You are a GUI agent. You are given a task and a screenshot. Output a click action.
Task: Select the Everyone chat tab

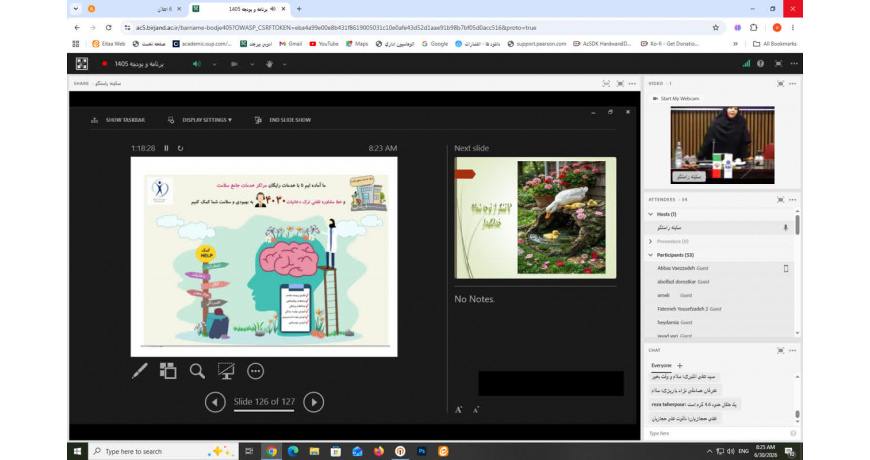(661, 366)
